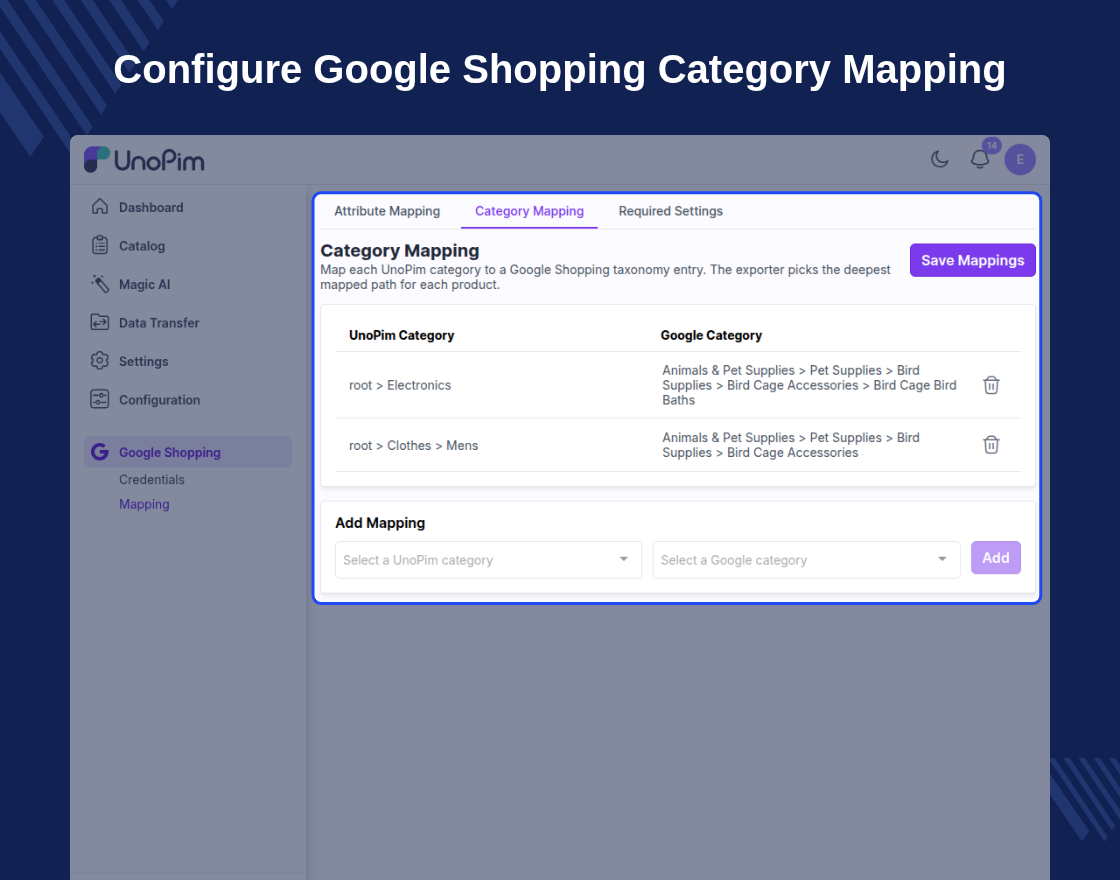The height and width of the screenshot is (880, 1120).
Task: Switch to Attribute Mapping tab
Action: tap(387, 211)
